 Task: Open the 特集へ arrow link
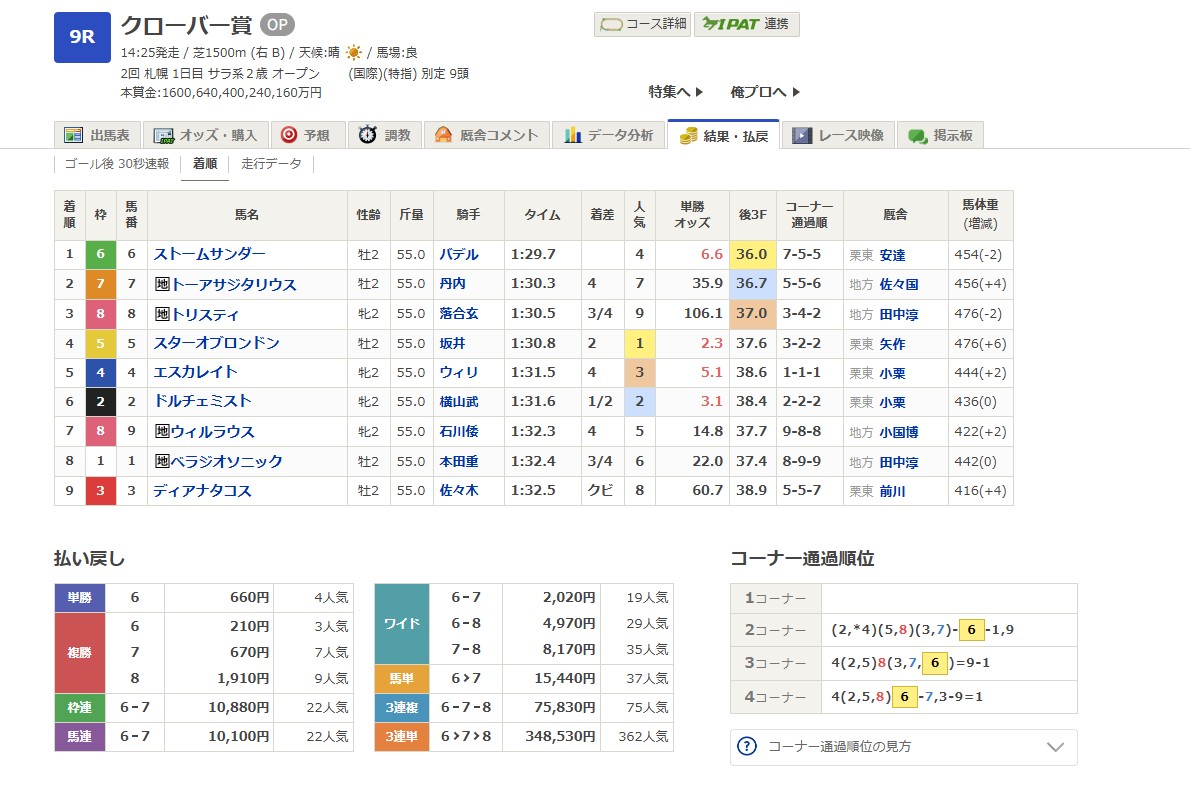click(x=675, y=92)
